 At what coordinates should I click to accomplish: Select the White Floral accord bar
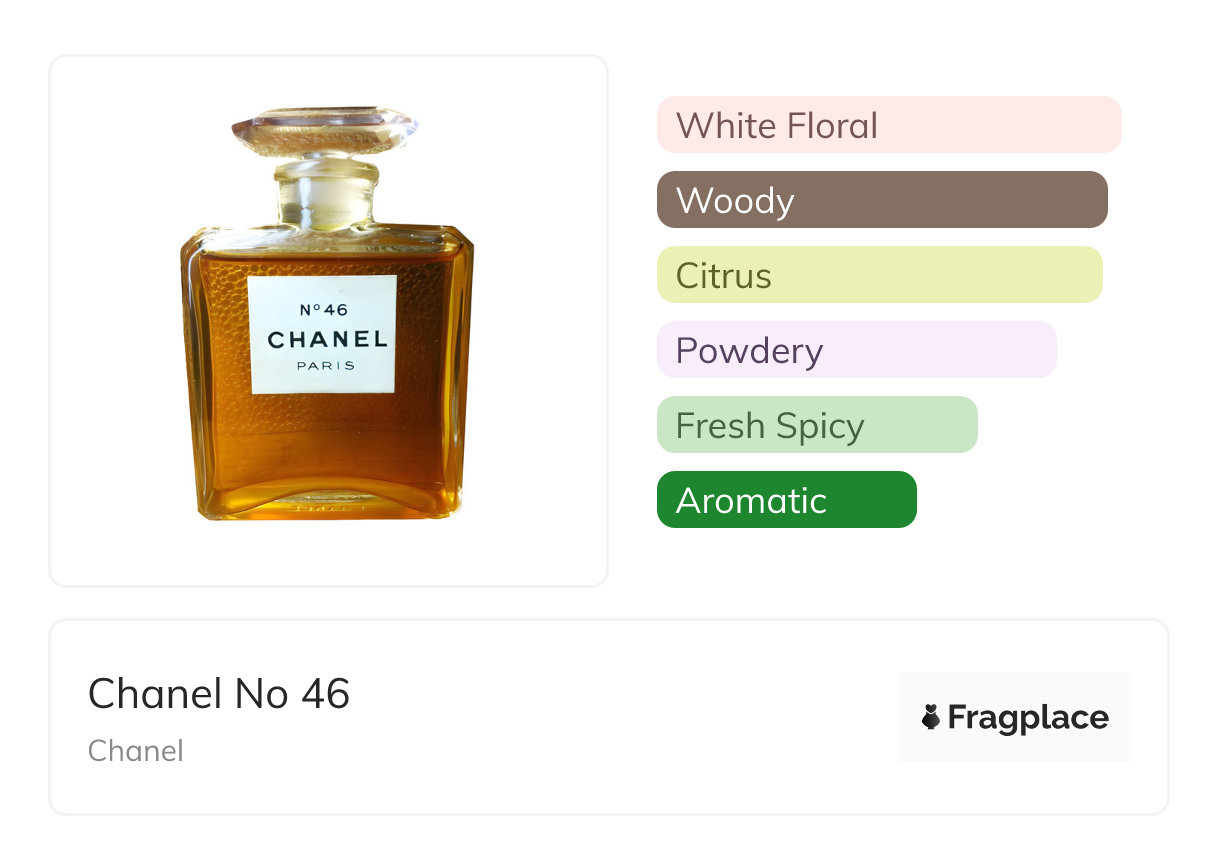pyautogui.click(x=888, y=125)
